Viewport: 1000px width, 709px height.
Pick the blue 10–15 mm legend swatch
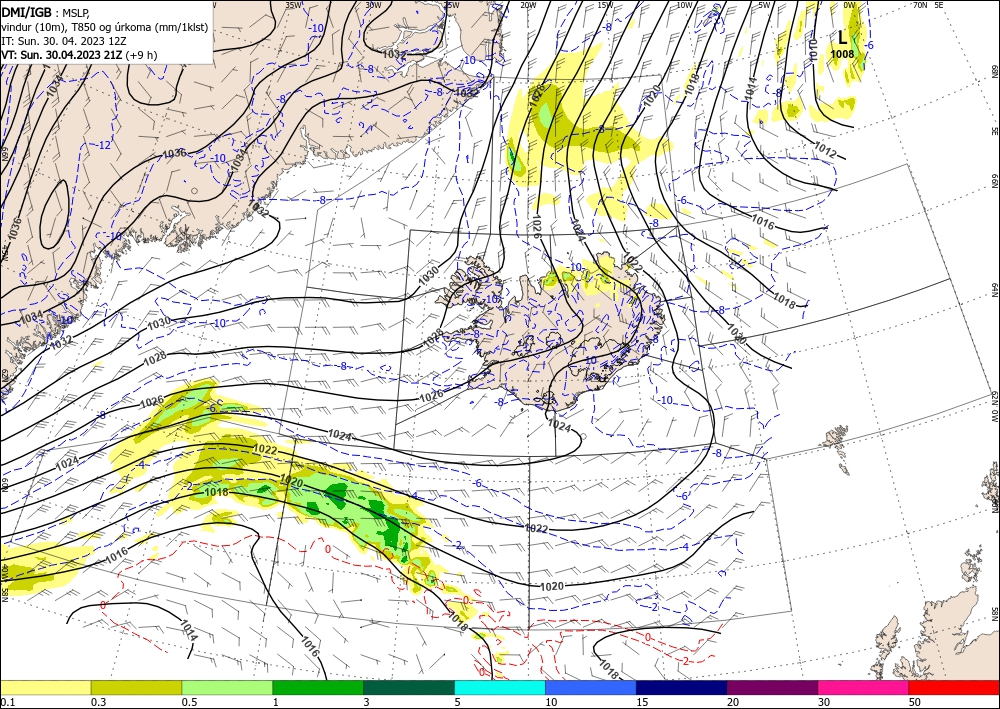(591, 687)
